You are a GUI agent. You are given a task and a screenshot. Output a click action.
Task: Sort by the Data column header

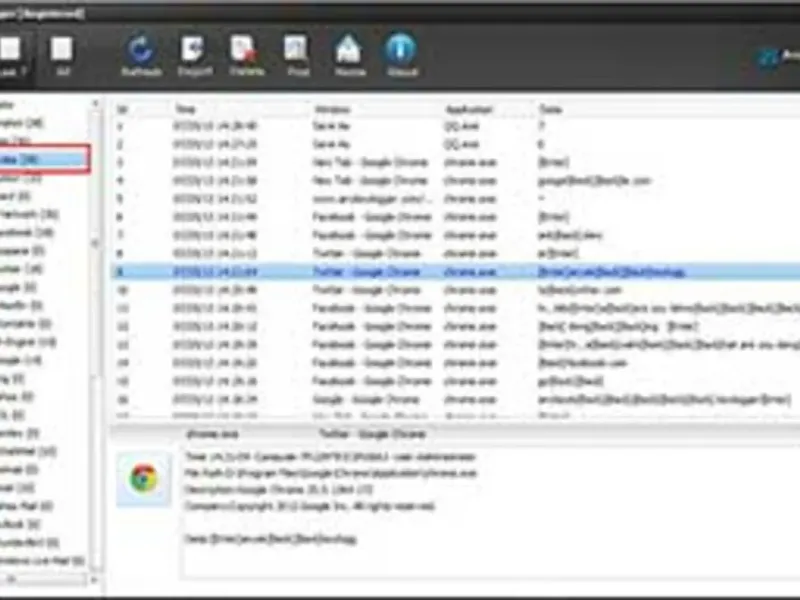click(551, 109)
